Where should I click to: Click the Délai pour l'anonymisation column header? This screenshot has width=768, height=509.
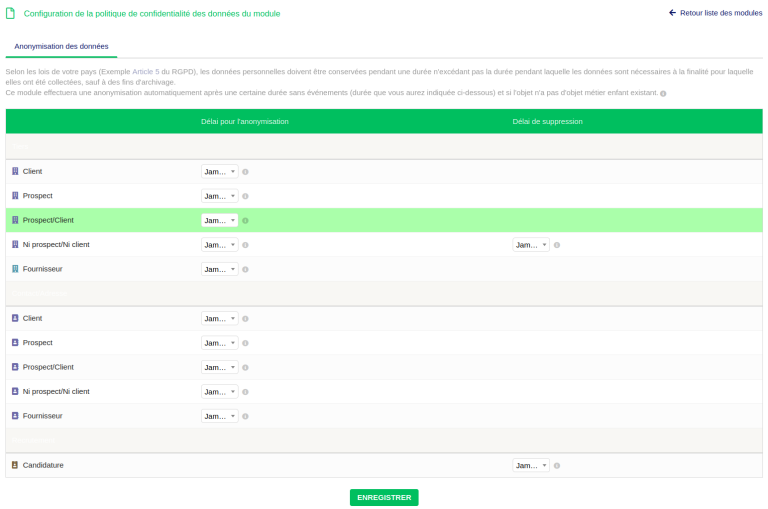[245, 121]
